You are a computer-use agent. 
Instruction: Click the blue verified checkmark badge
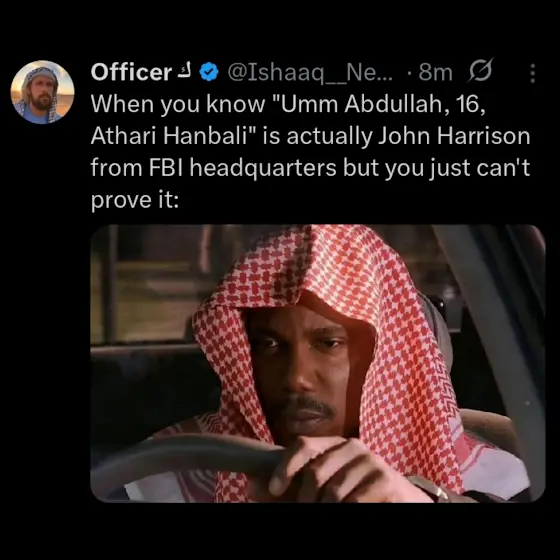[x=209, y=72]
